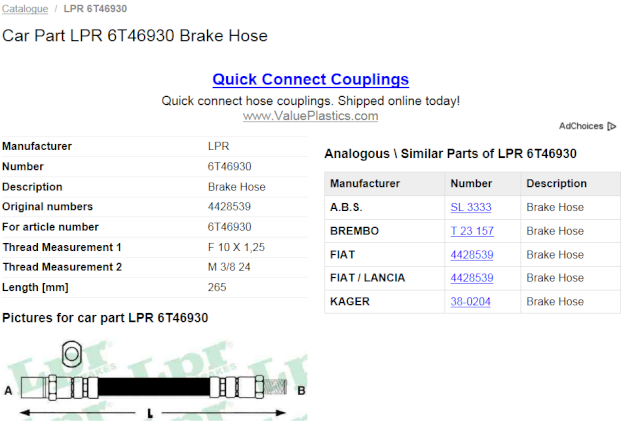Click the Thread Measurement 1 label
The width and height of the screenshot is (640, 435).
coord(62,247)
